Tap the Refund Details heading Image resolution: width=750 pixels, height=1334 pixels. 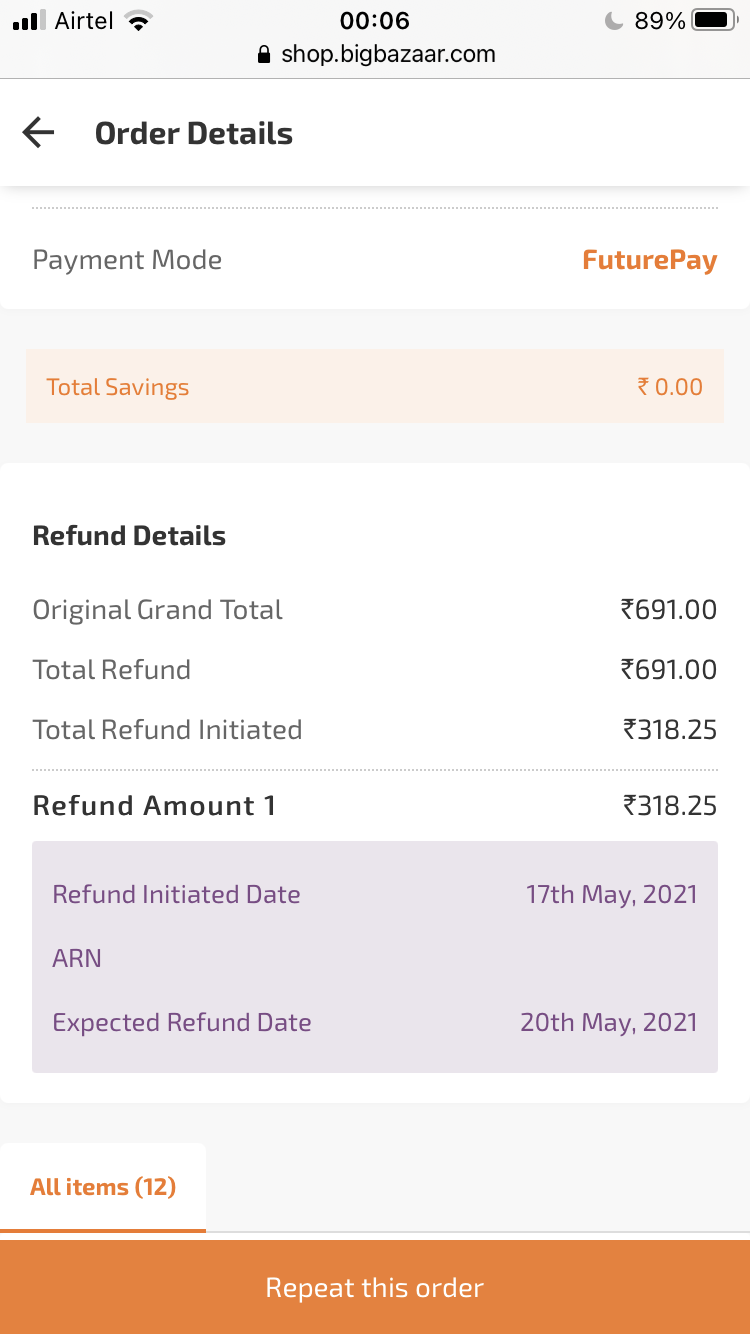[x=129, y=536]
